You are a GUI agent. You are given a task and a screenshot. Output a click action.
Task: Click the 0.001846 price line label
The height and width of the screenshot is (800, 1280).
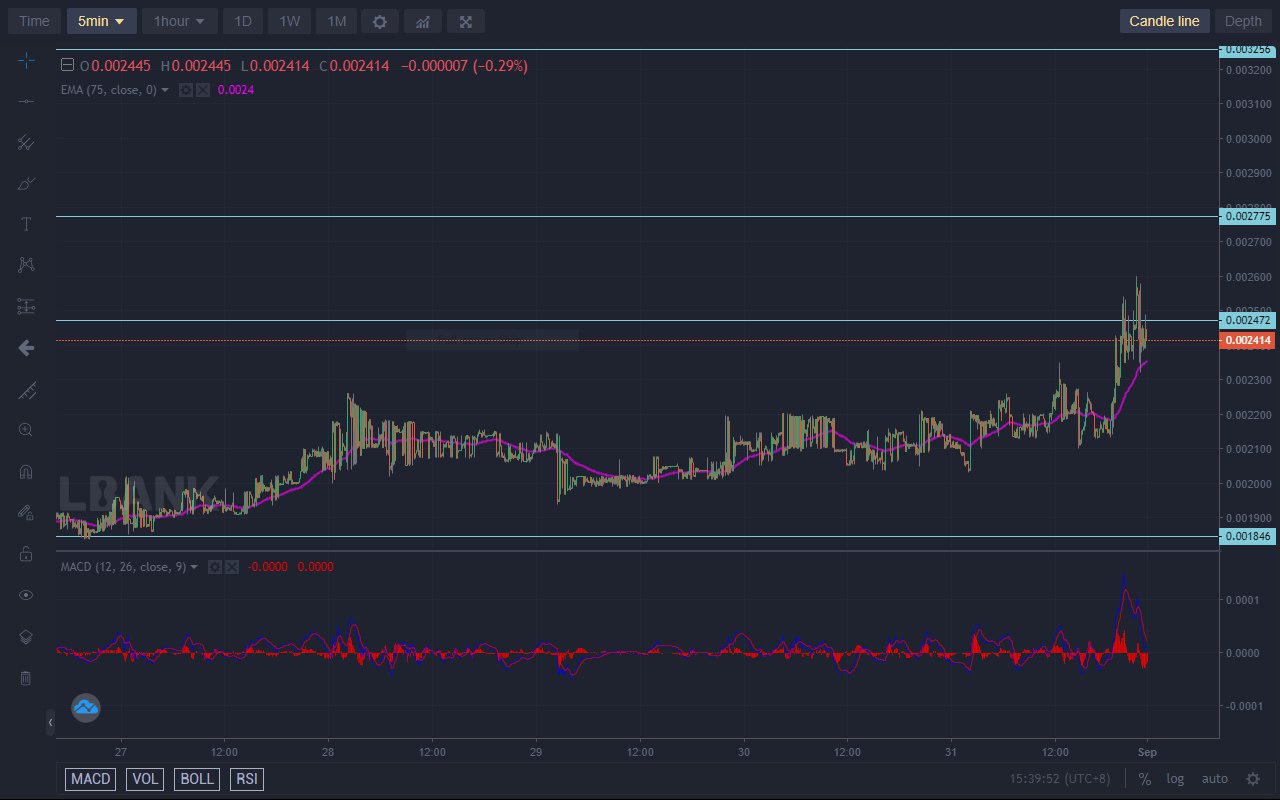click(x=1248, y=537)
